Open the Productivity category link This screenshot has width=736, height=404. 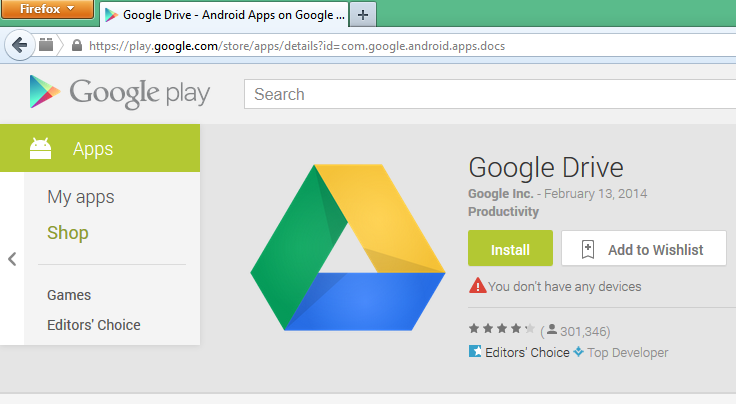coord(503,212)
